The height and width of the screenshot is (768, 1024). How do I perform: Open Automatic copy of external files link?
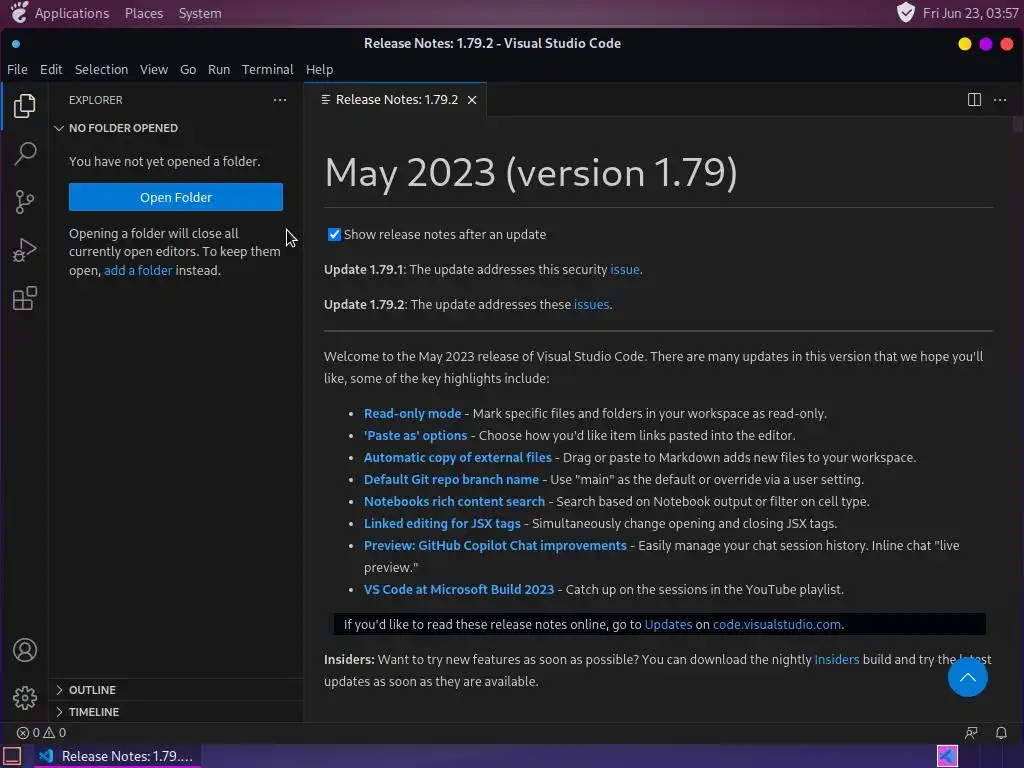pos(457,458)
